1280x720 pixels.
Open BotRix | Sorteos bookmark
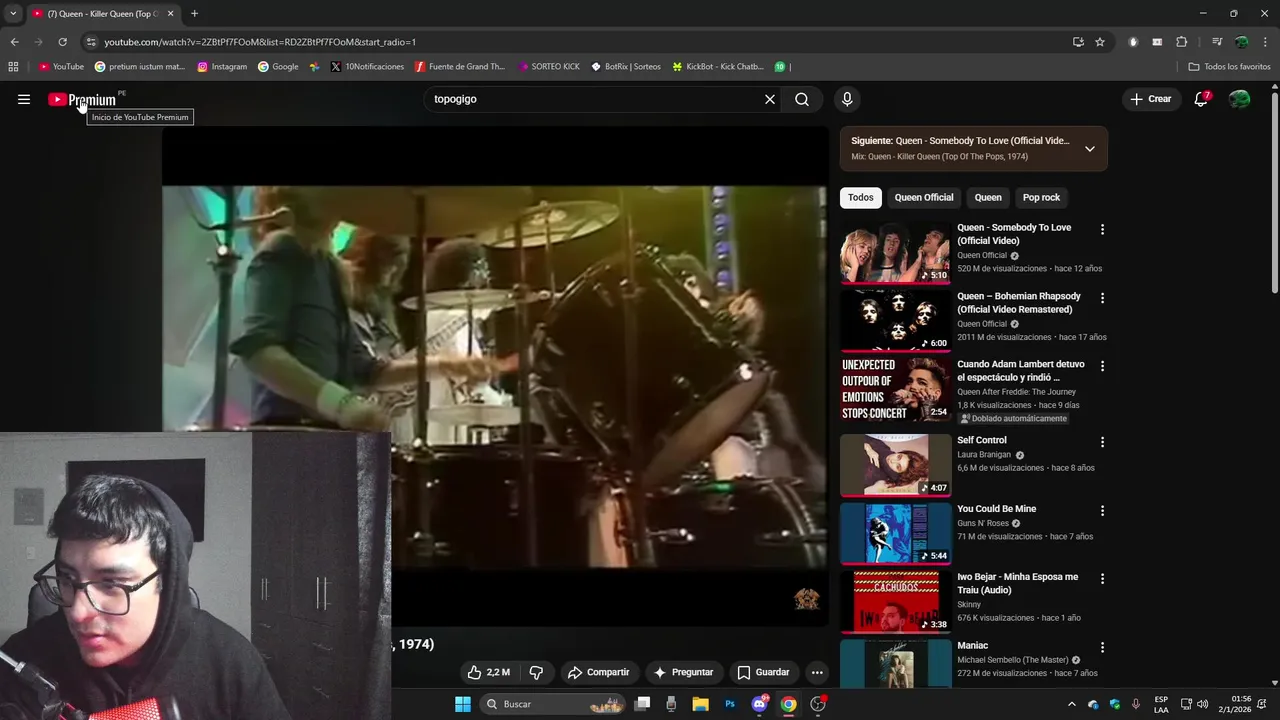pyautogui.click(x=626, y=67)
